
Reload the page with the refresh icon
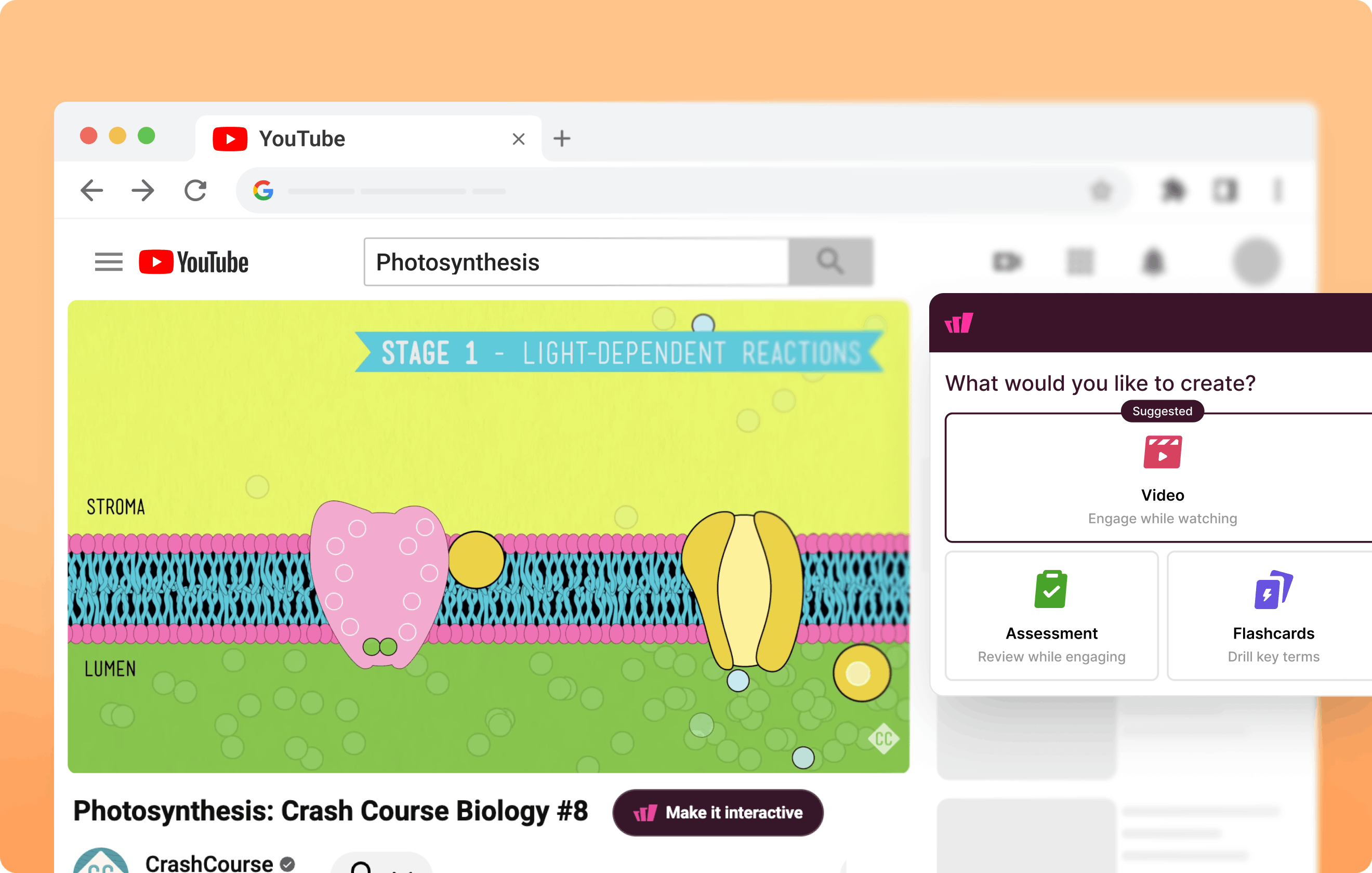tap(195, 190)
